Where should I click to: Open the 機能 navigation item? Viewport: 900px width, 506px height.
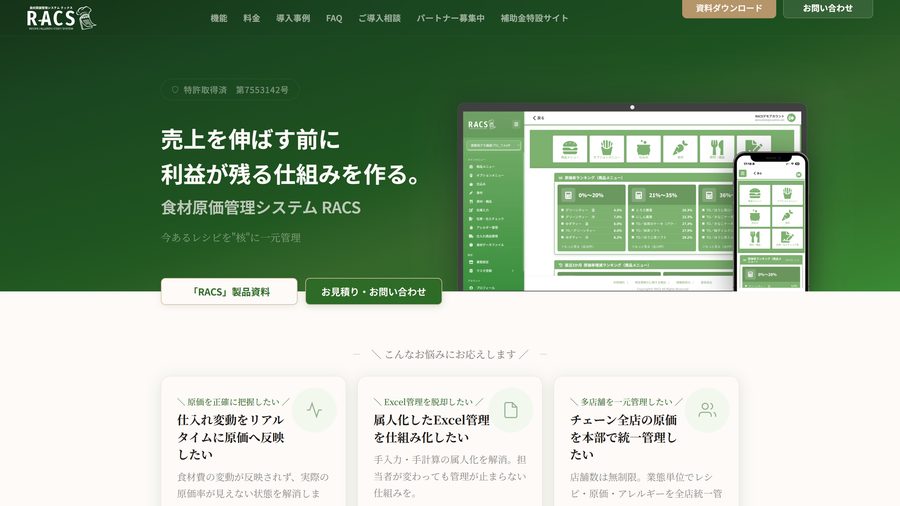(x=219, y=18)
